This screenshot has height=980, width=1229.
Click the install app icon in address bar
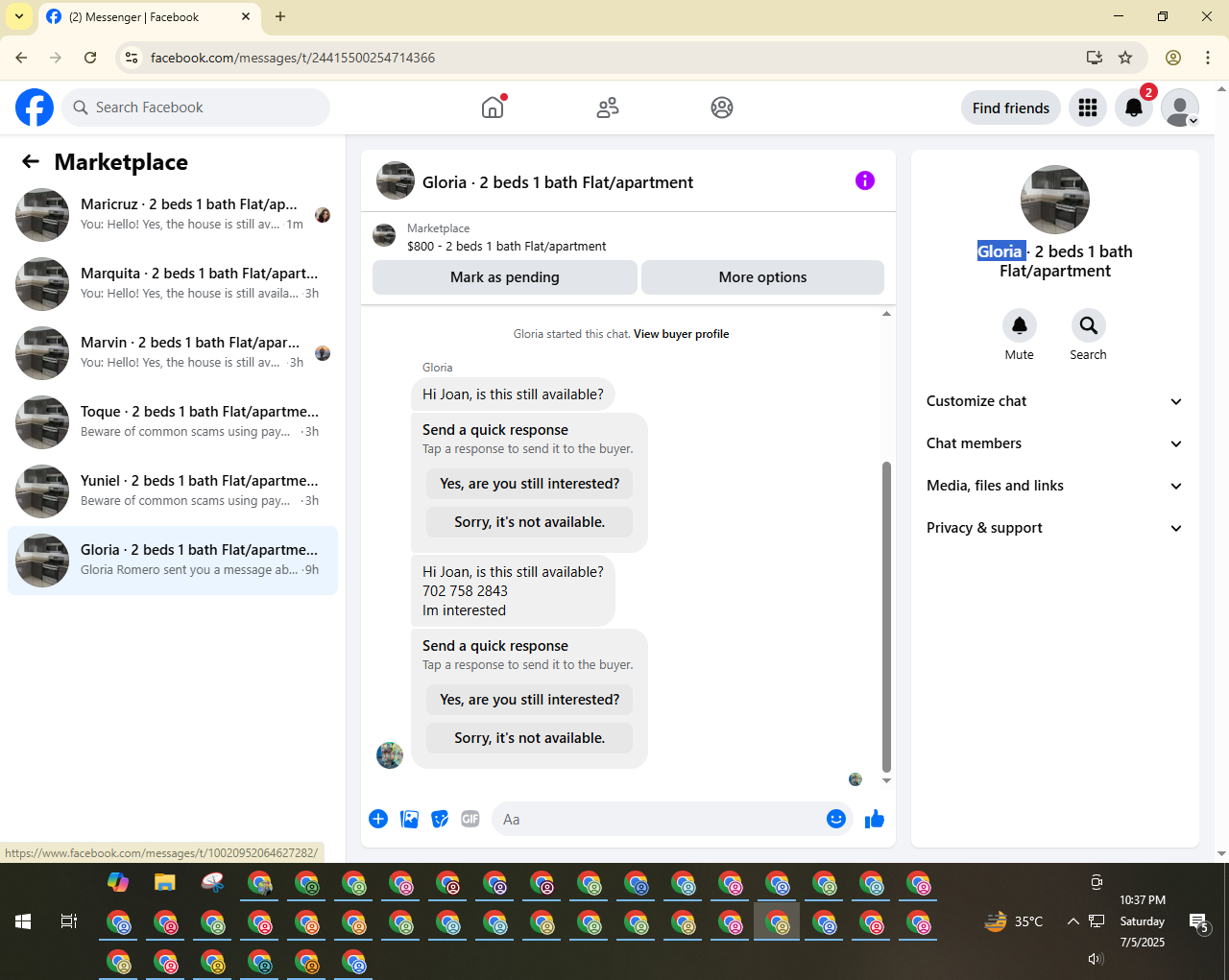(1095, 58)
